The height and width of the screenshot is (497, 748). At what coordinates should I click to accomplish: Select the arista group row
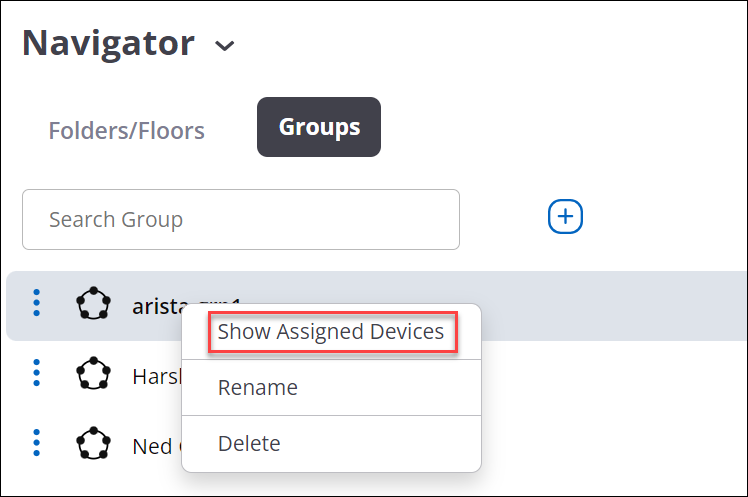click(377, 306)
